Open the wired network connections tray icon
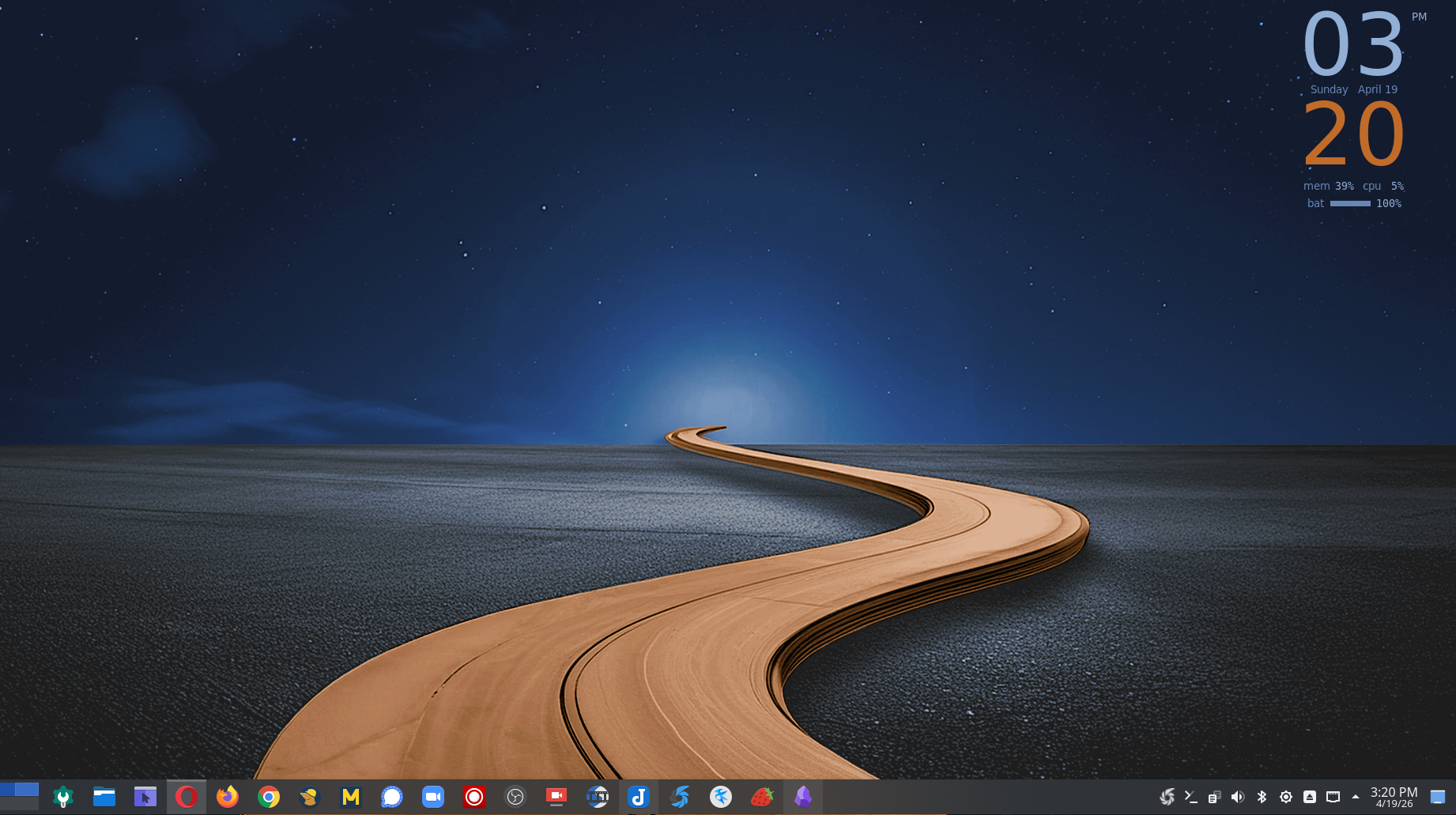This screenshot has width=1456, height=815. pos(1333,797)
